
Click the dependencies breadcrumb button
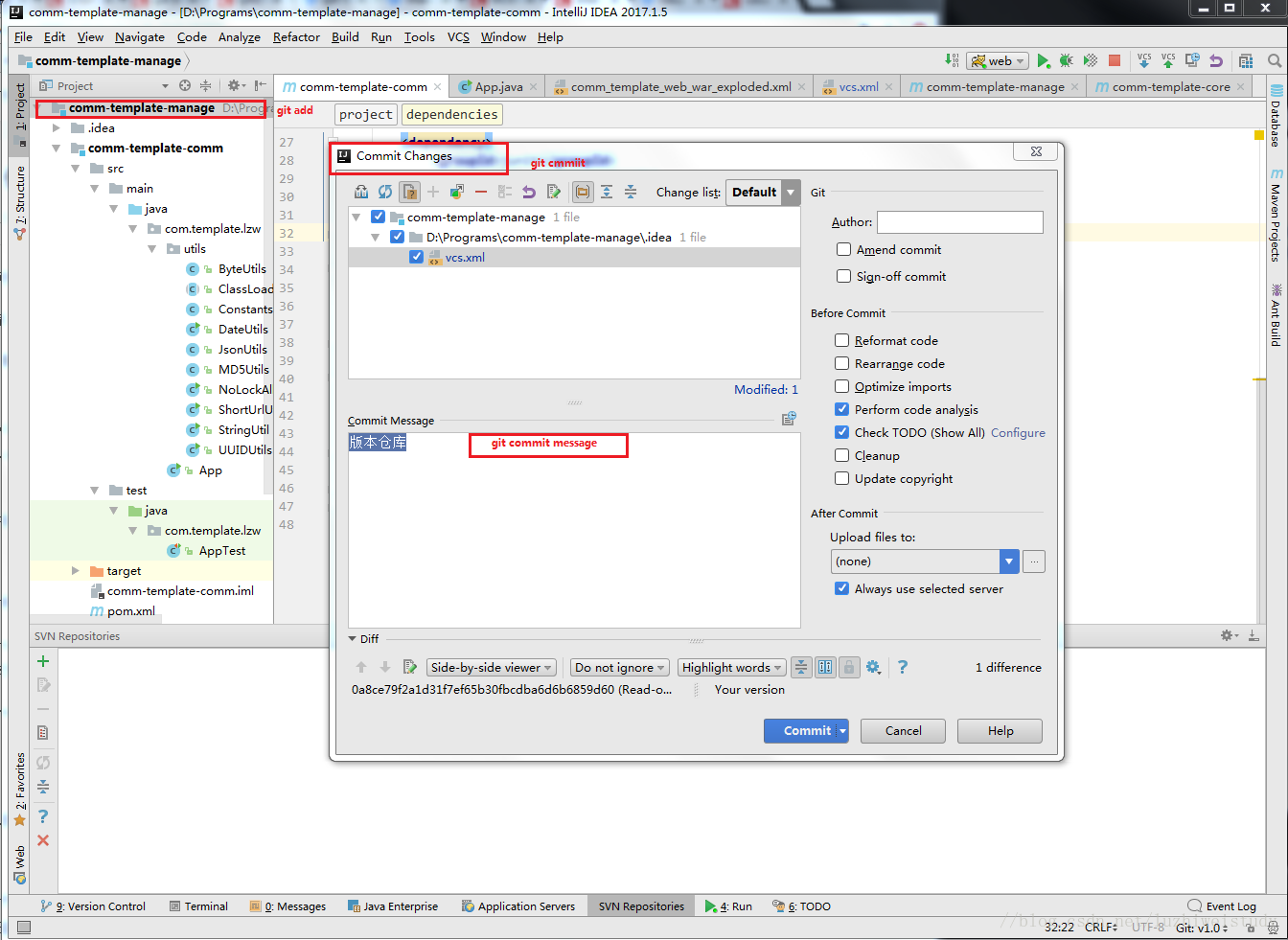click(451, 114)
